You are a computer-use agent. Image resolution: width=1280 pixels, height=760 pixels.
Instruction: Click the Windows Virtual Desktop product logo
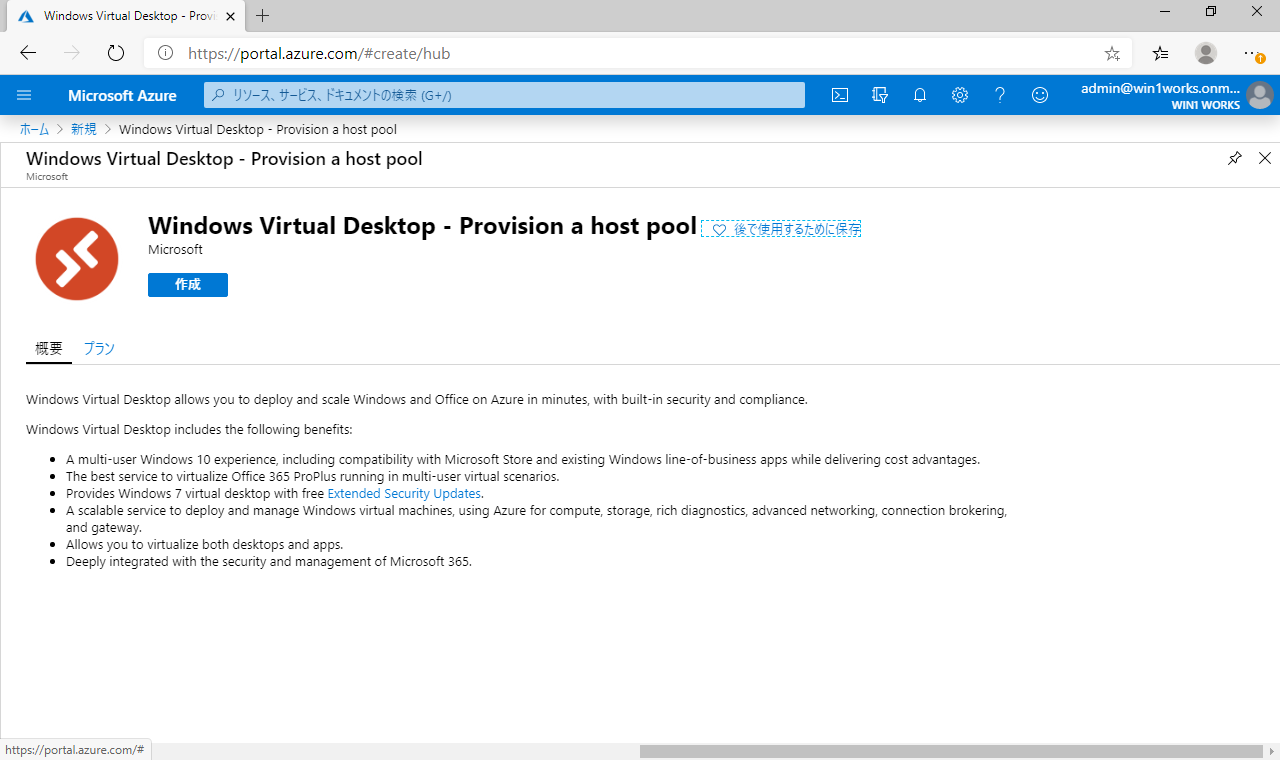77,258
